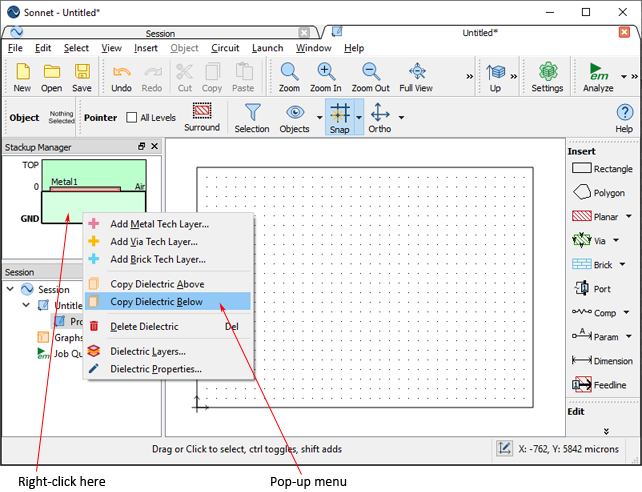Viewport: 642px width, 492px height.
Task: Insert a Rectangle from Insert panel
Action: click(602, 169)
